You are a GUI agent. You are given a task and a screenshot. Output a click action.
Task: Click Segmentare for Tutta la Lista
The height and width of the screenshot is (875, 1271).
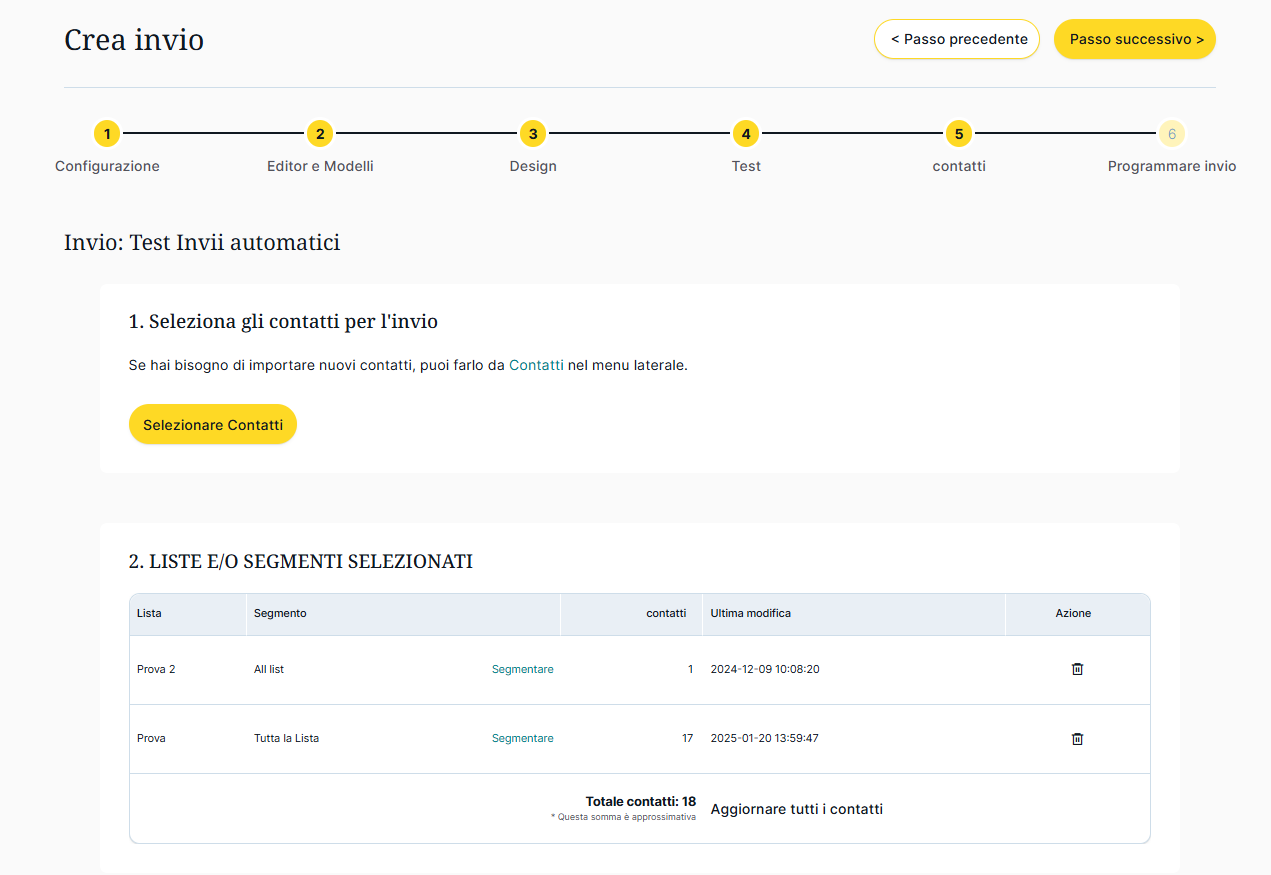522,739
